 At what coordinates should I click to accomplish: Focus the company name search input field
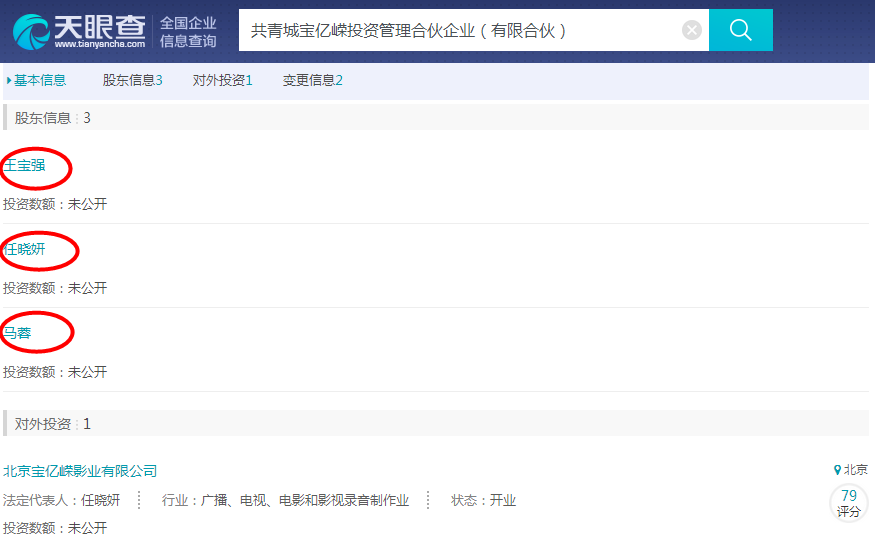pyautogui.click(x=460, y=30)
